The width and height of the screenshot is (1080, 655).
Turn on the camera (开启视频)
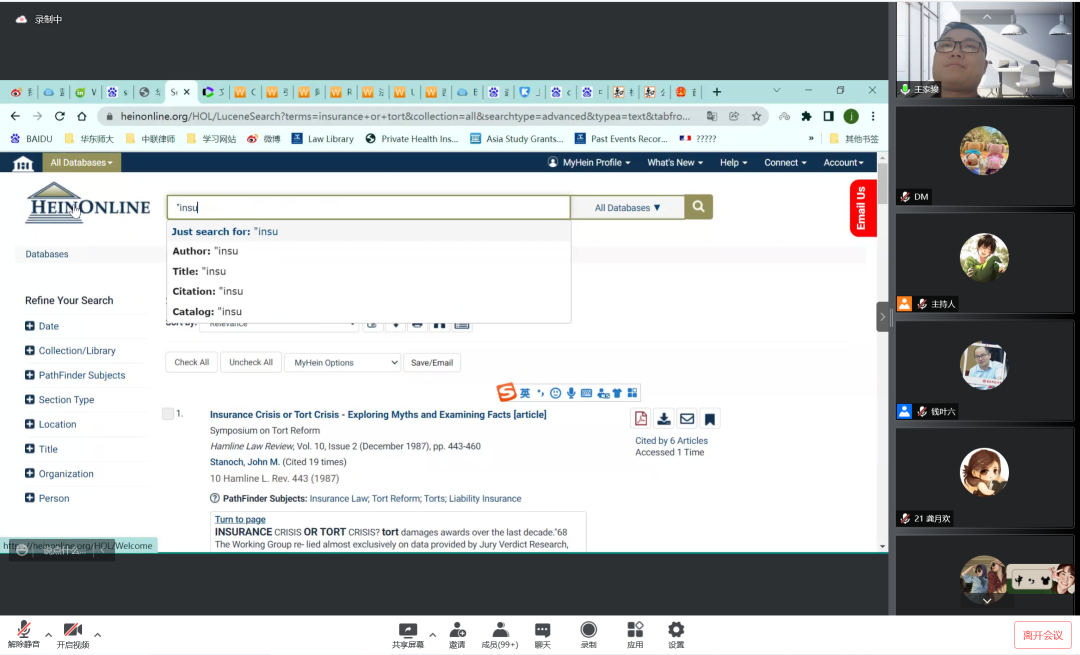[x=73, y=634]
